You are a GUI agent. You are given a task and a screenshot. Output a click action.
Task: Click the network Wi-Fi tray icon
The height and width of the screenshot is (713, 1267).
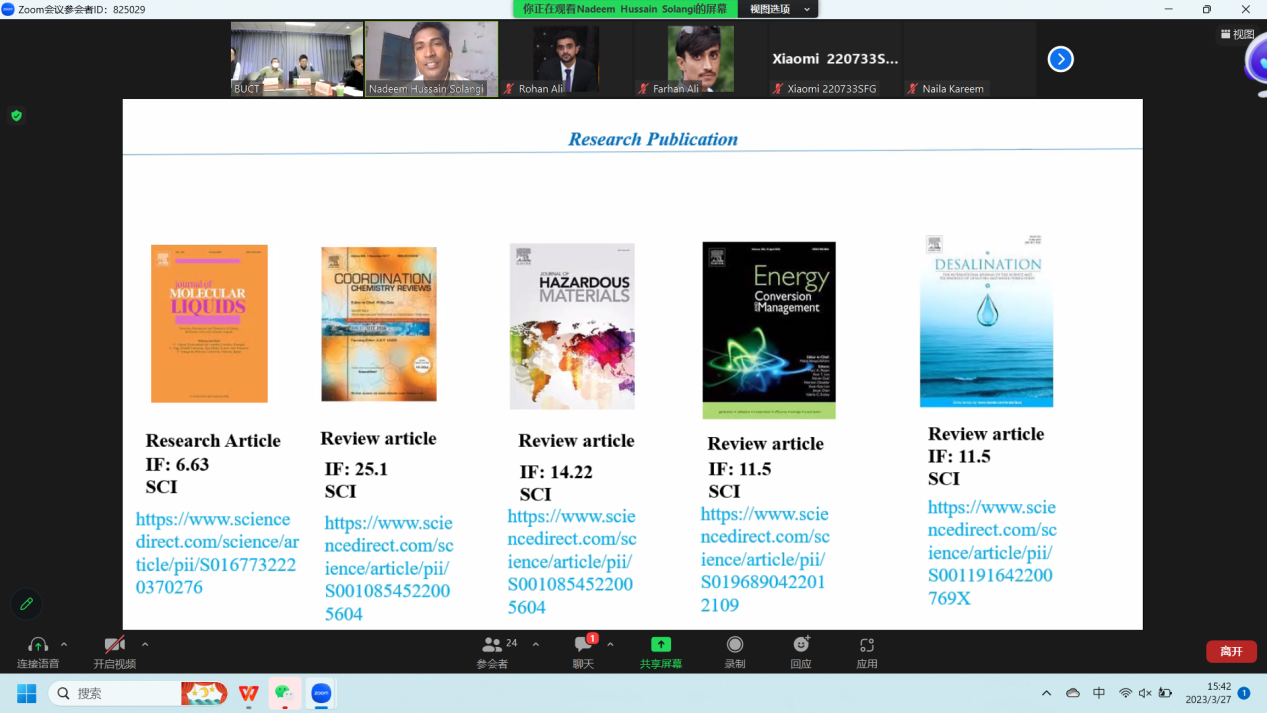tap(1126, 693)
